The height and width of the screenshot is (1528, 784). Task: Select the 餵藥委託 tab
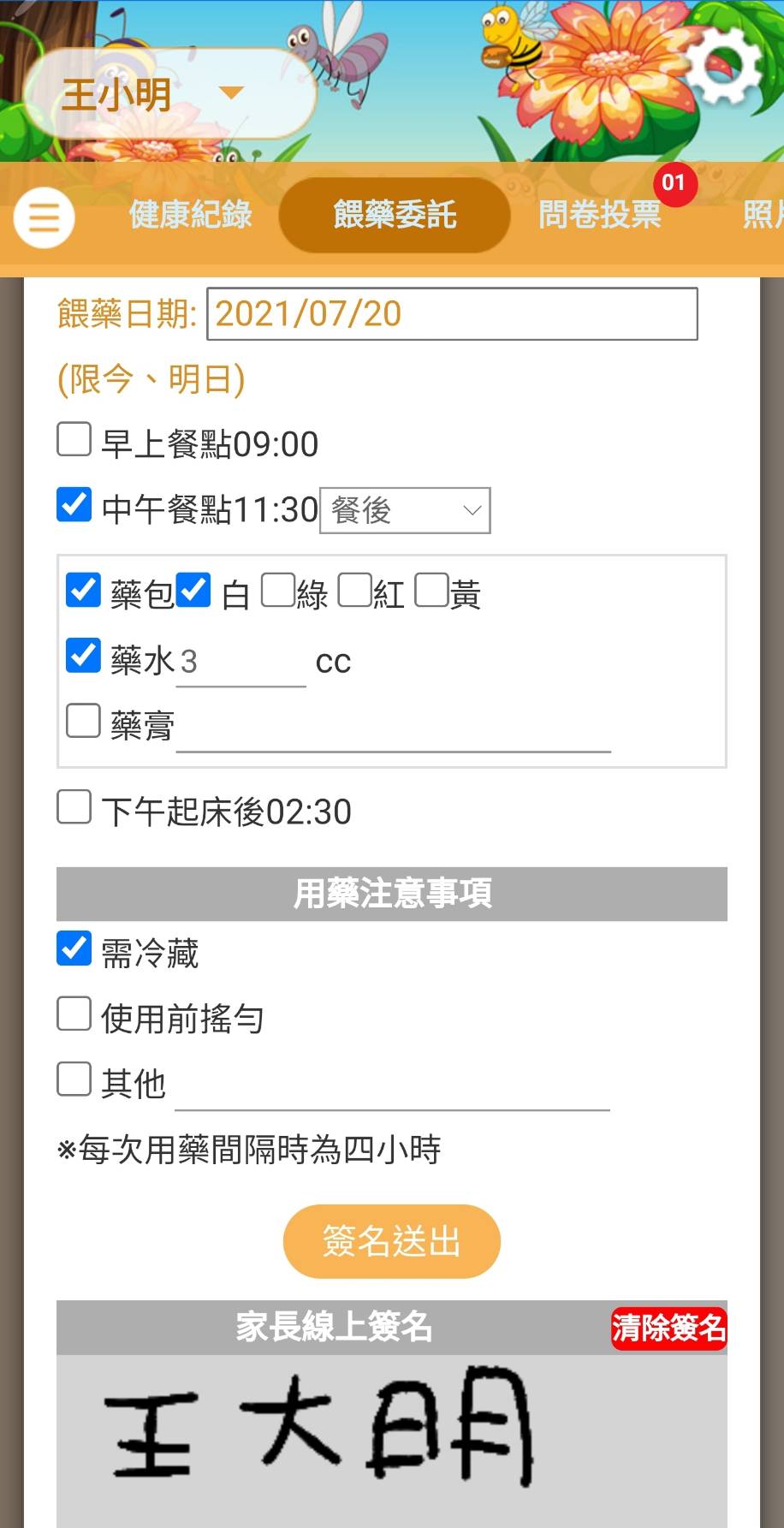click(x=395, y=215)
